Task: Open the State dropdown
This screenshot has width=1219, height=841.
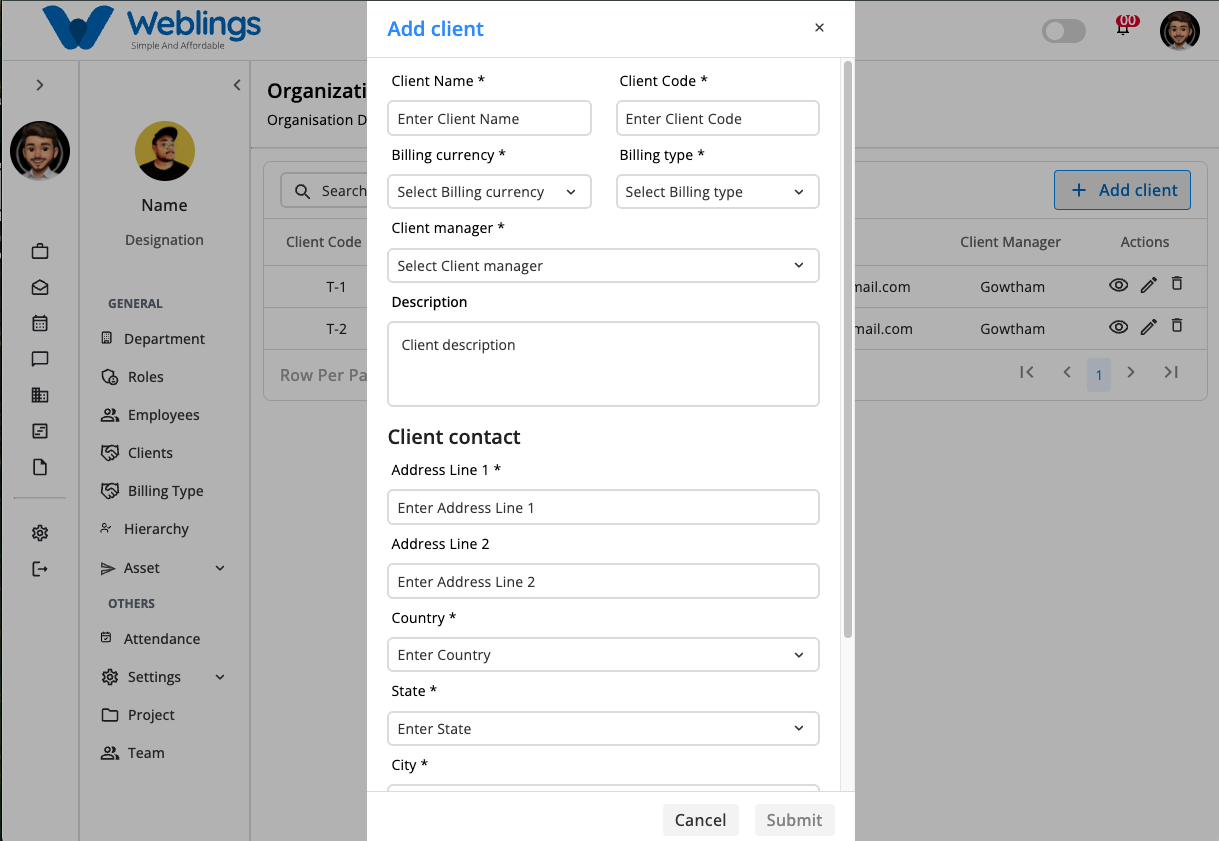Action: 603,729
